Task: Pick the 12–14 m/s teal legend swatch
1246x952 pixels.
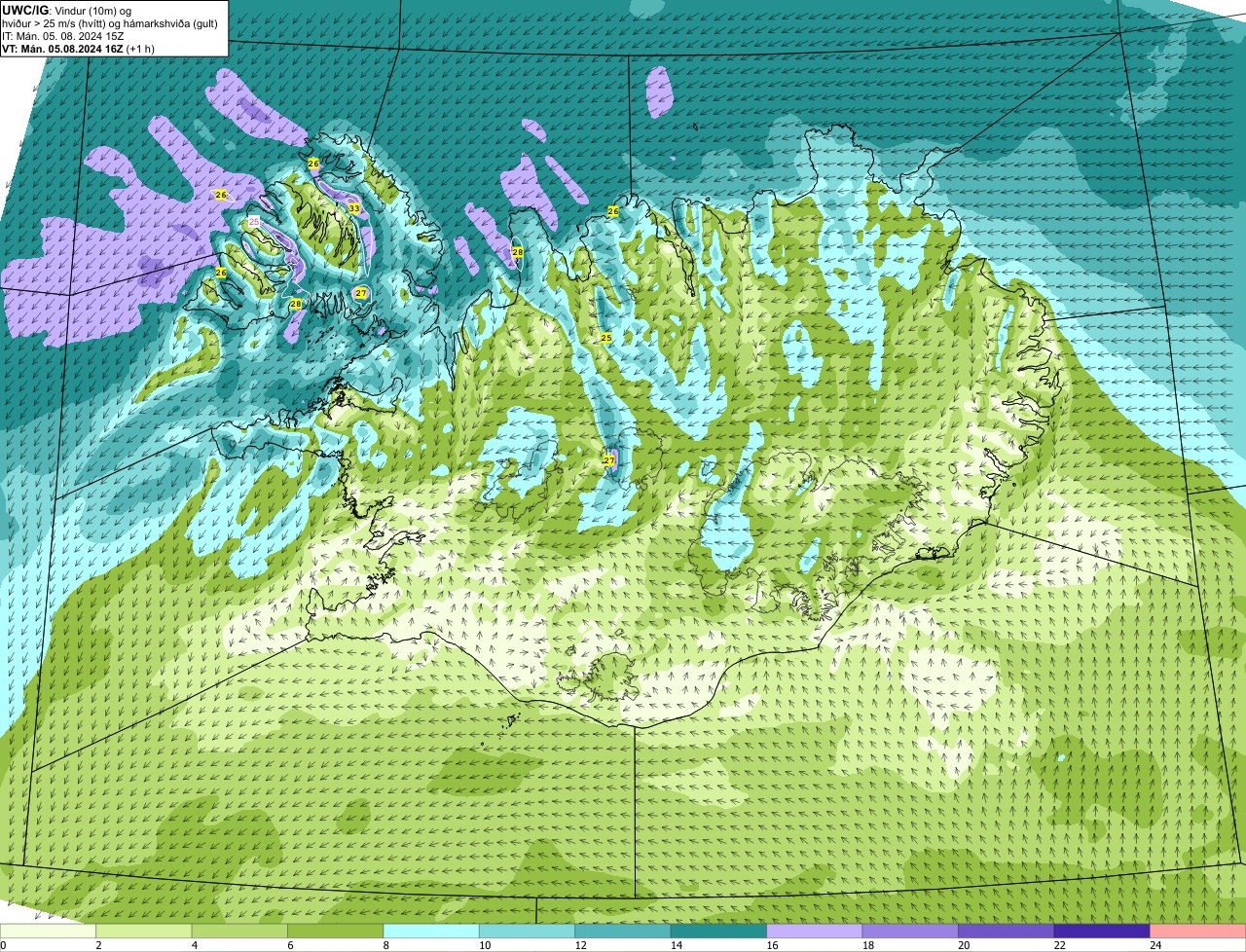Action: (624, 931)
